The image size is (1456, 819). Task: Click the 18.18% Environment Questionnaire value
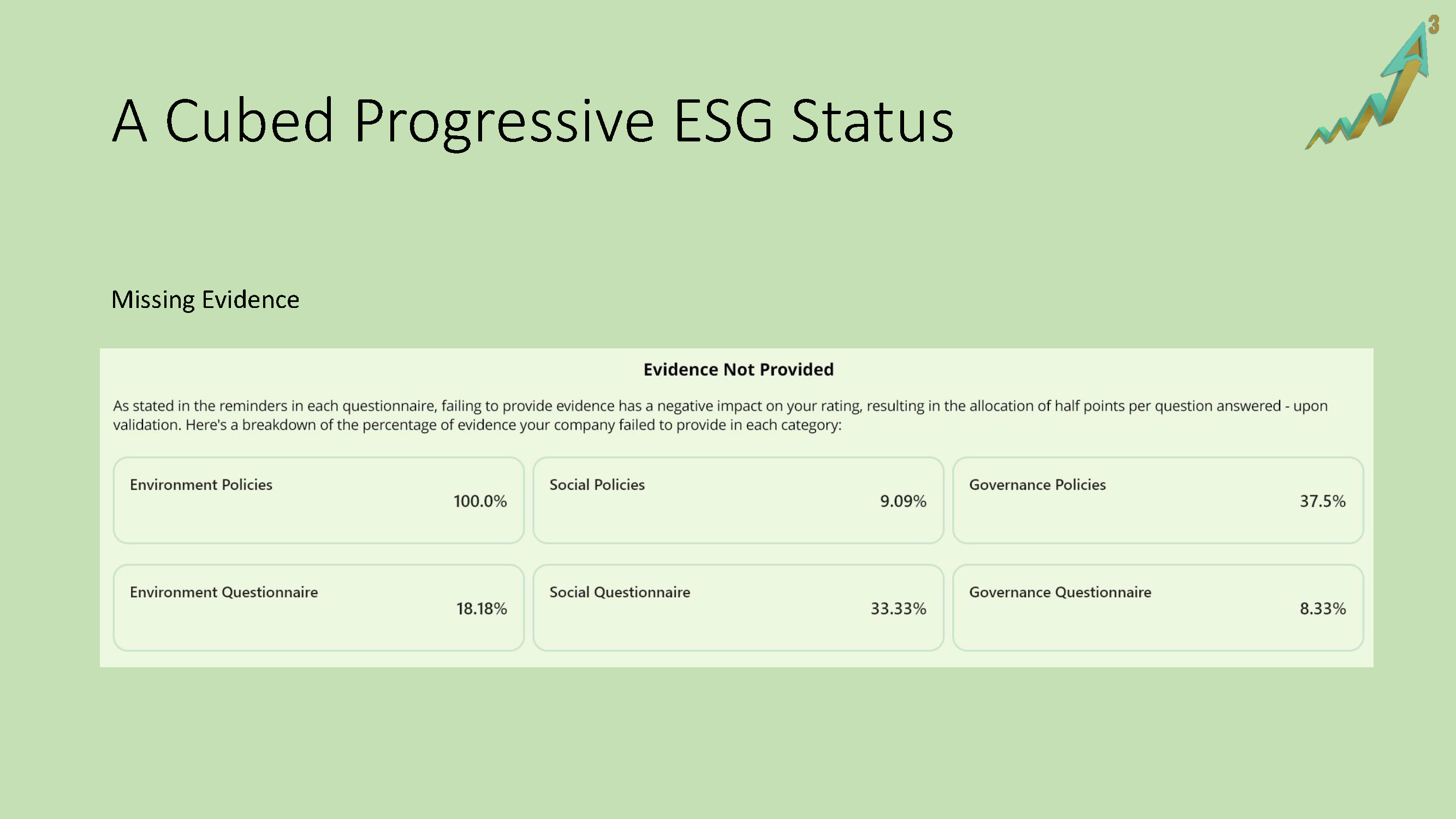[482, 609]
